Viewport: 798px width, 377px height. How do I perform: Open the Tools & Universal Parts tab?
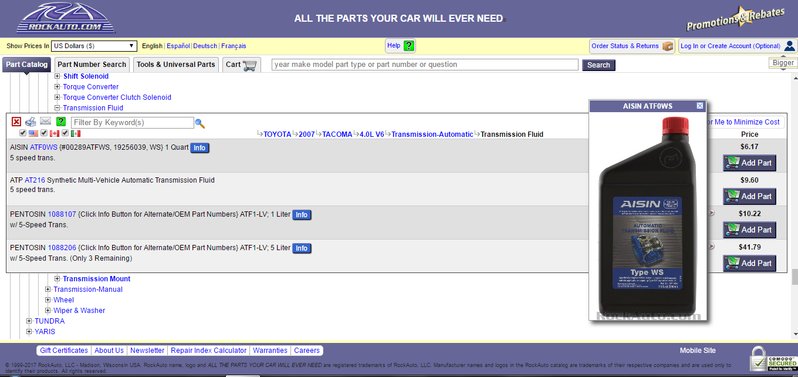(176, 65)
